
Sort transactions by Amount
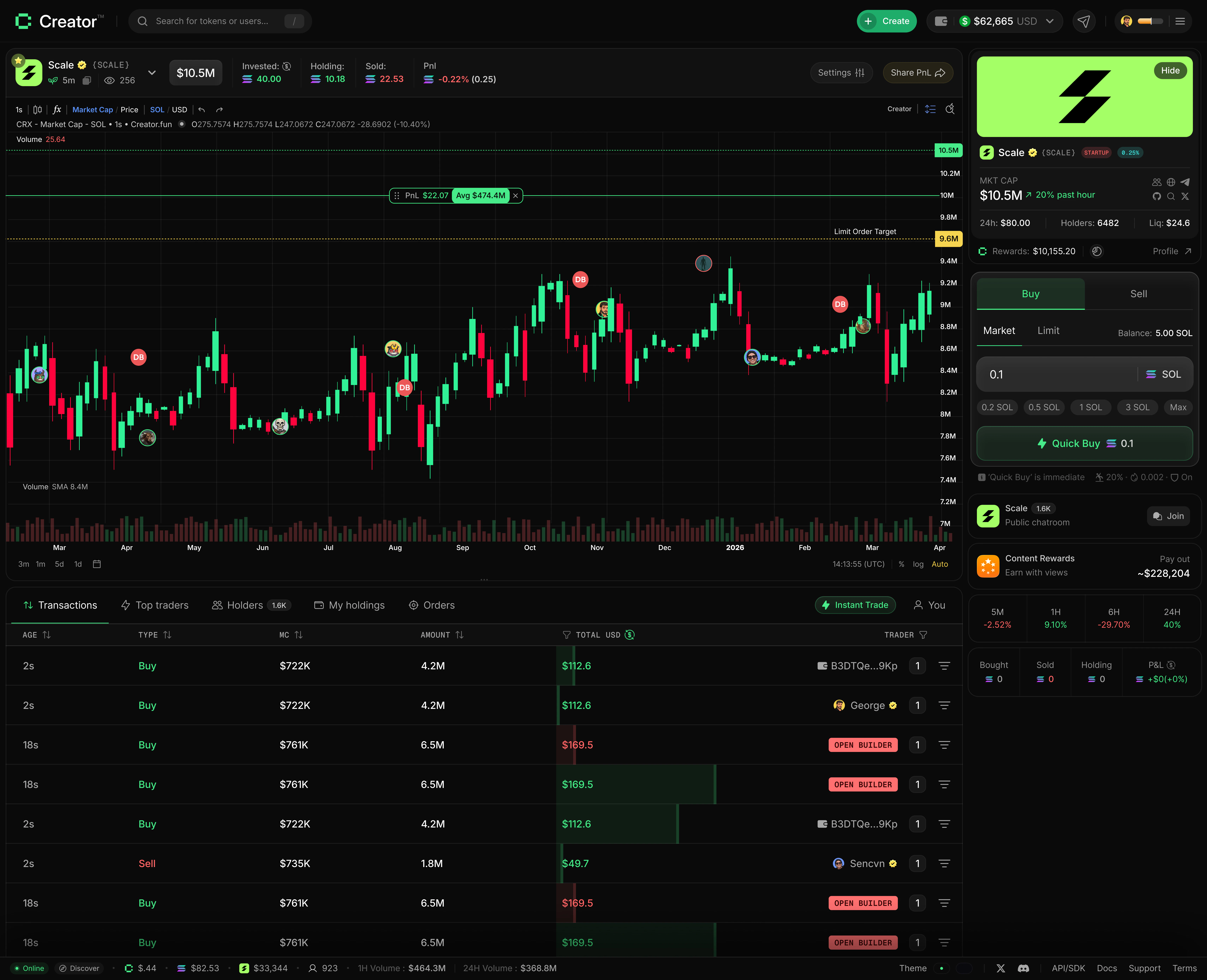pyautogui.click(x=442, y=635)
